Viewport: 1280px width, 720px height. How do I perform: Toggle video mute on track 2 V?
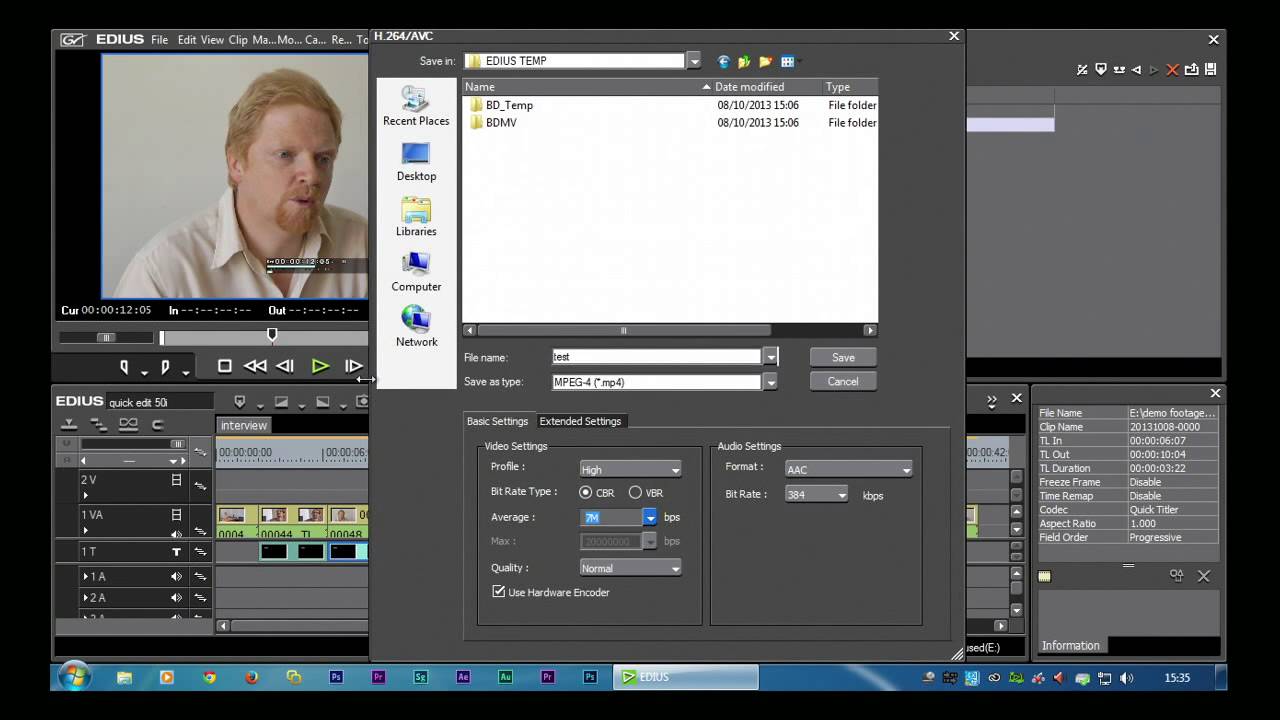click(176, 480)
